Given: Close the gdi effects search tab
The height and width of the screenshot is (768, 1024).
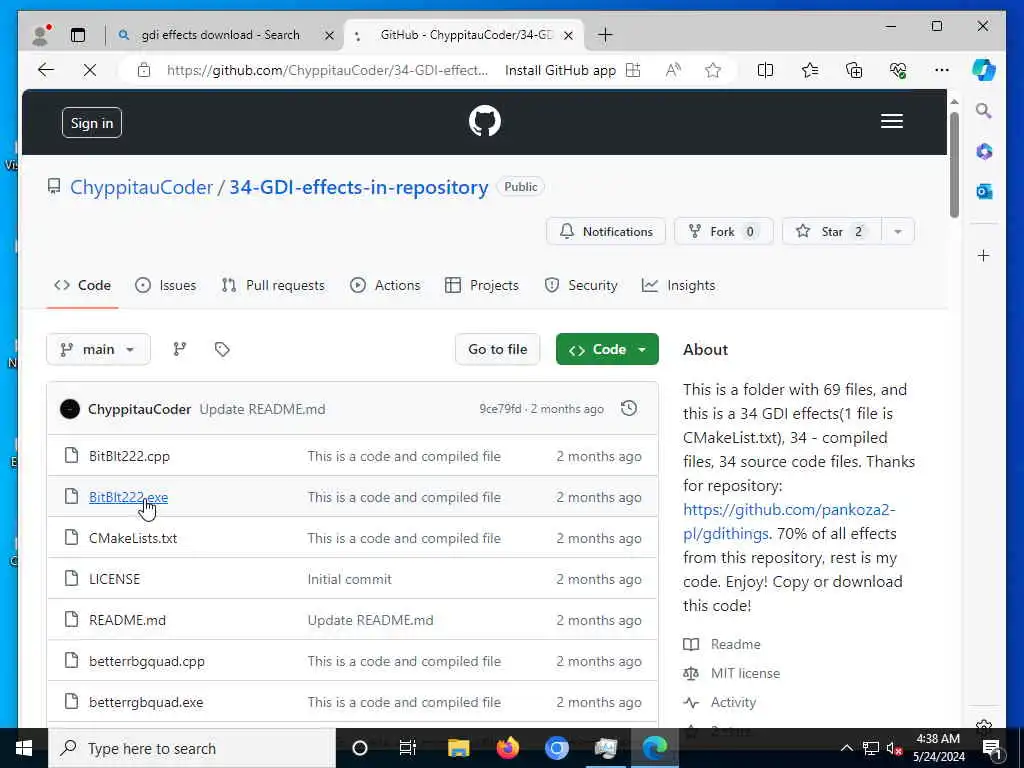Looking at the screenshot, I should [329, 35].
